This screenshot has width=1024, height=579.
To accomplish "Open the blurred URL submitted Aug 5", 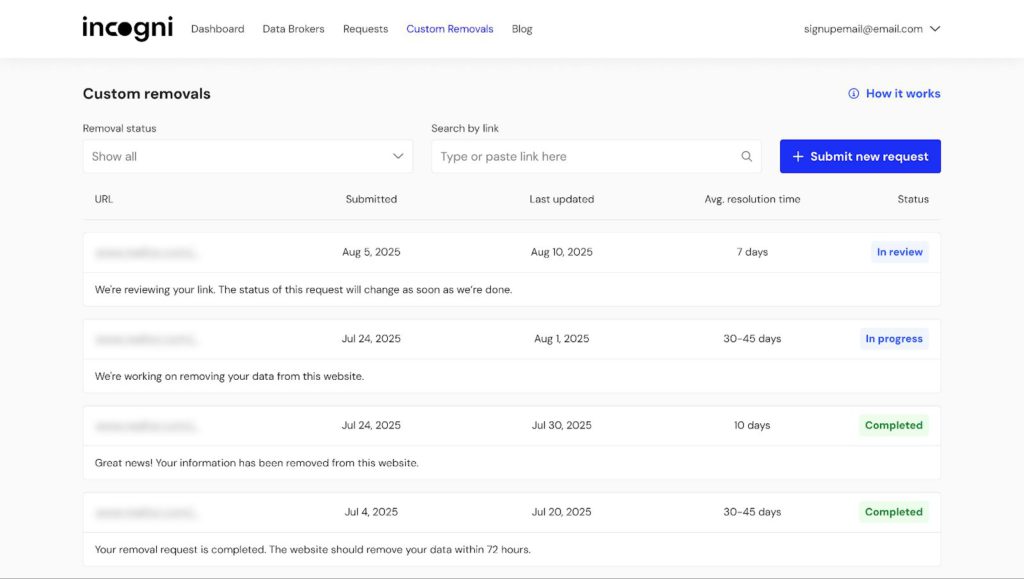I will pyautogui.click(x=147, y=253).
